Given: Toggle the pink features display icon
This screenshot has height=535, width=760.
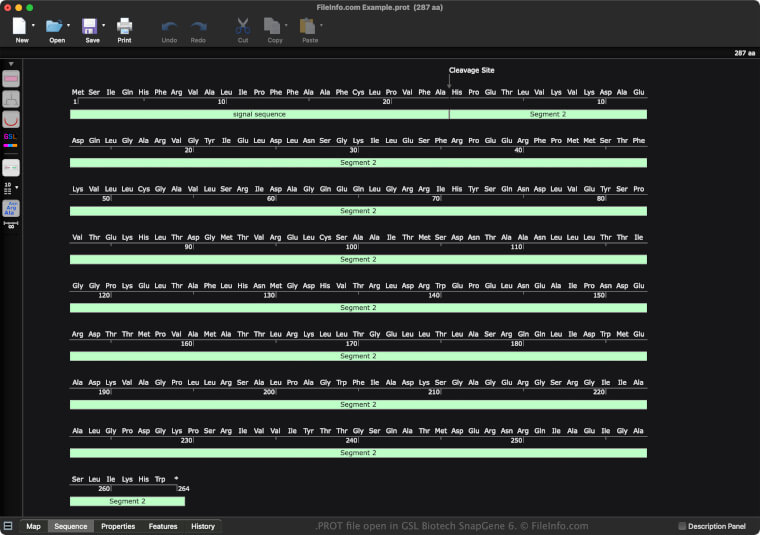Looking at the screenshot, I should point(11,78).
